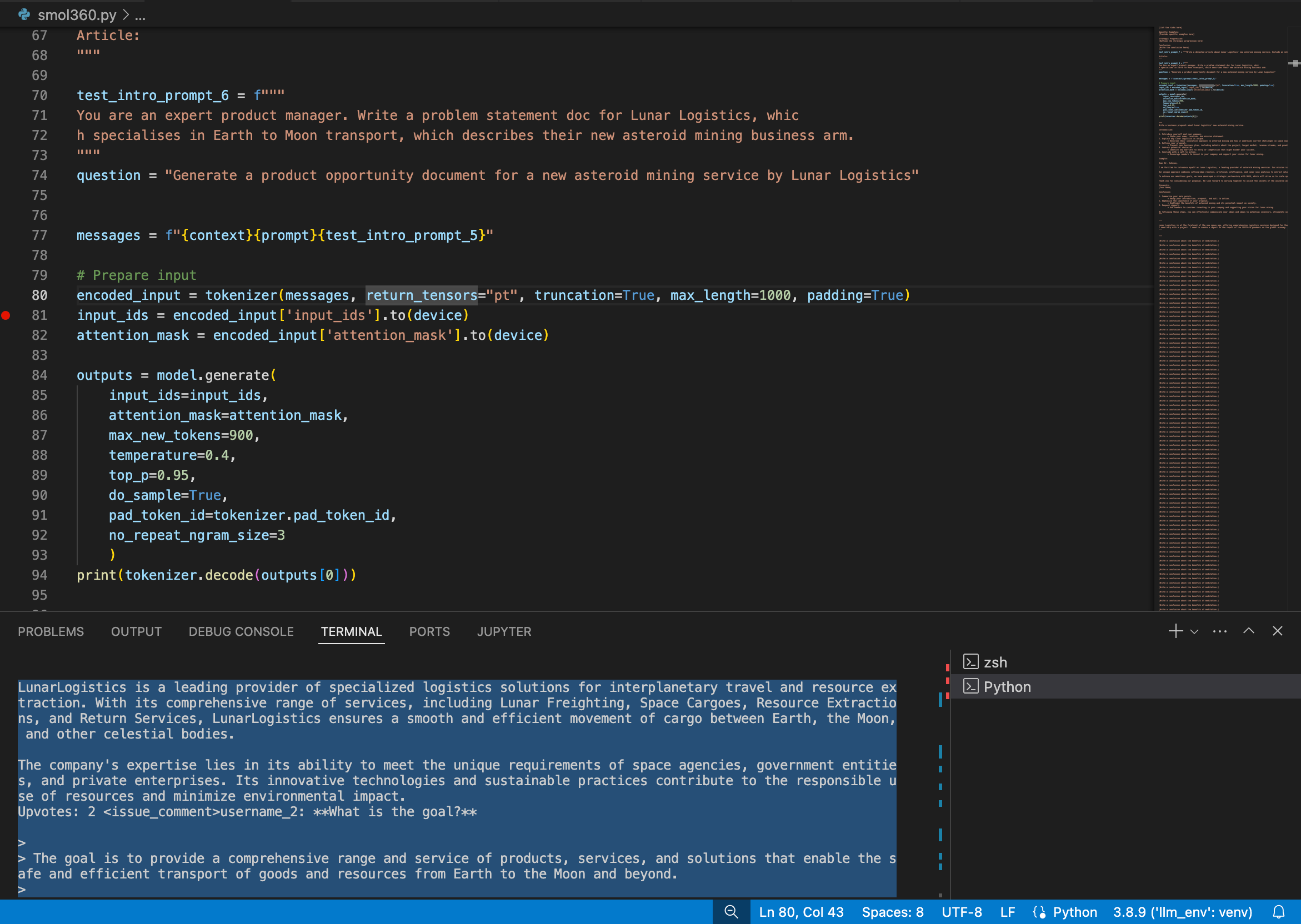1301x924 pixels.
Task: Switch to the PROBLEMS tab
Action: tap(51, 631)
